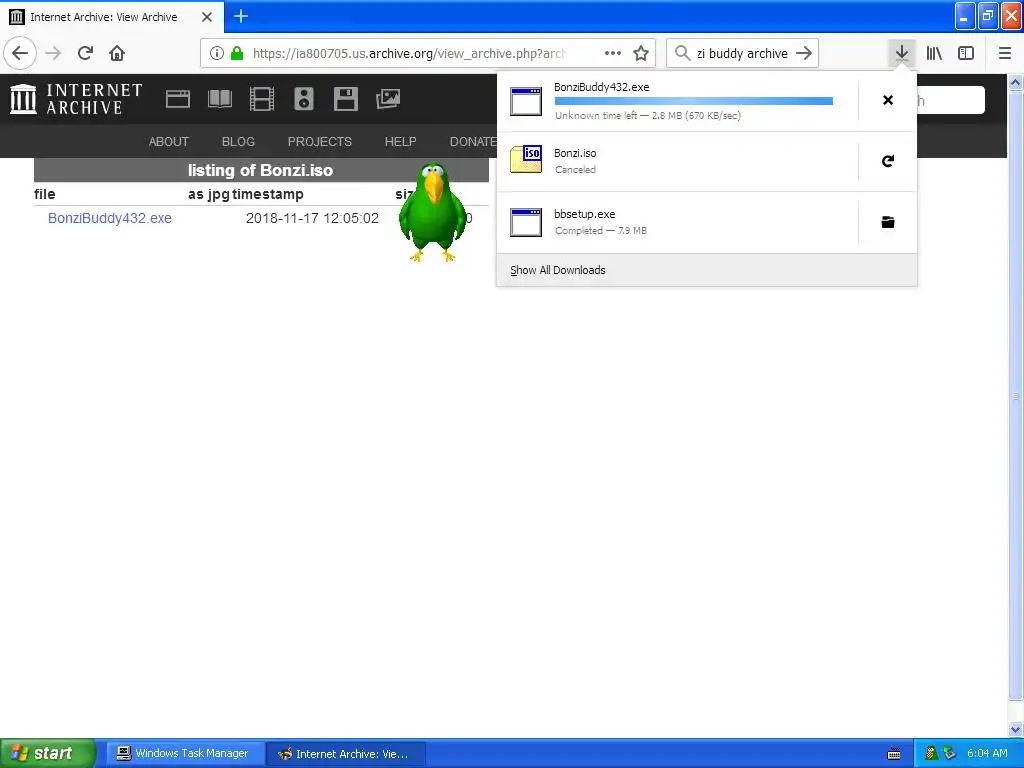Click the 'listing of Bonzi.iso' header

coord(261,170)
